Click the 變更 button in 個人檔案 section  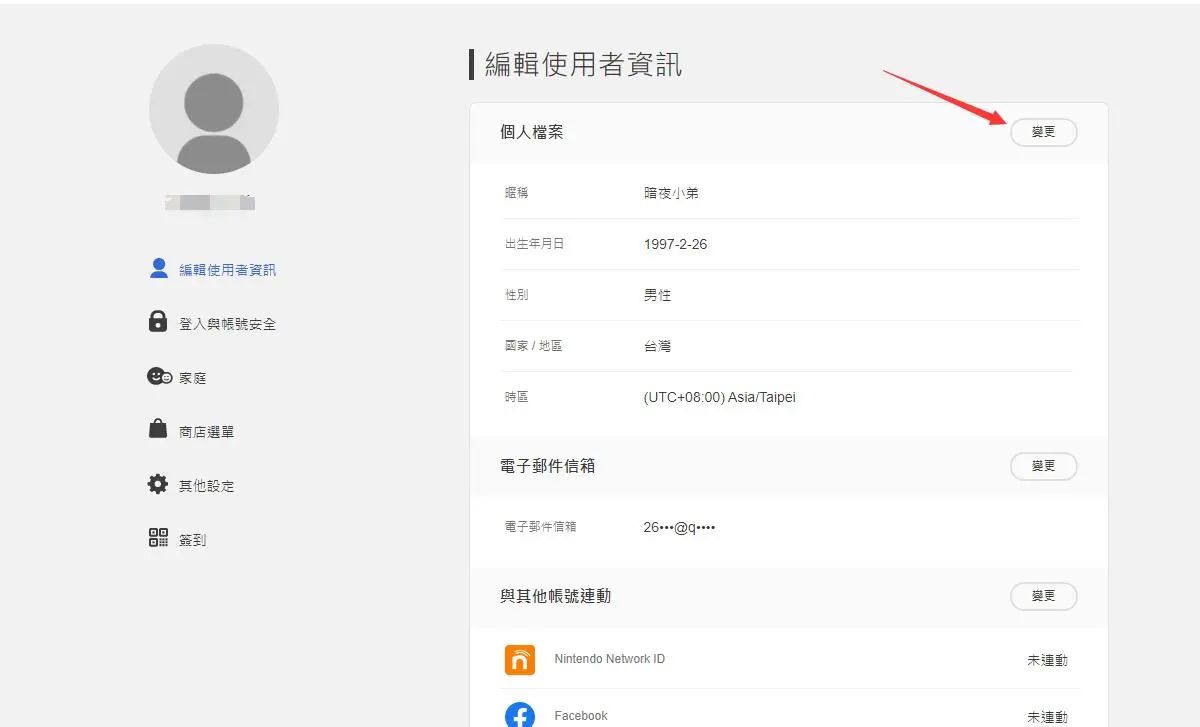pos(1043,131)
